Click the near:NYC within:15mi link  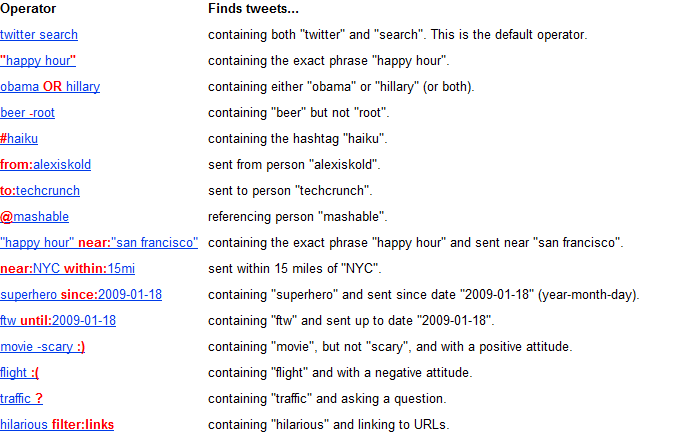[x=68, y=269]
